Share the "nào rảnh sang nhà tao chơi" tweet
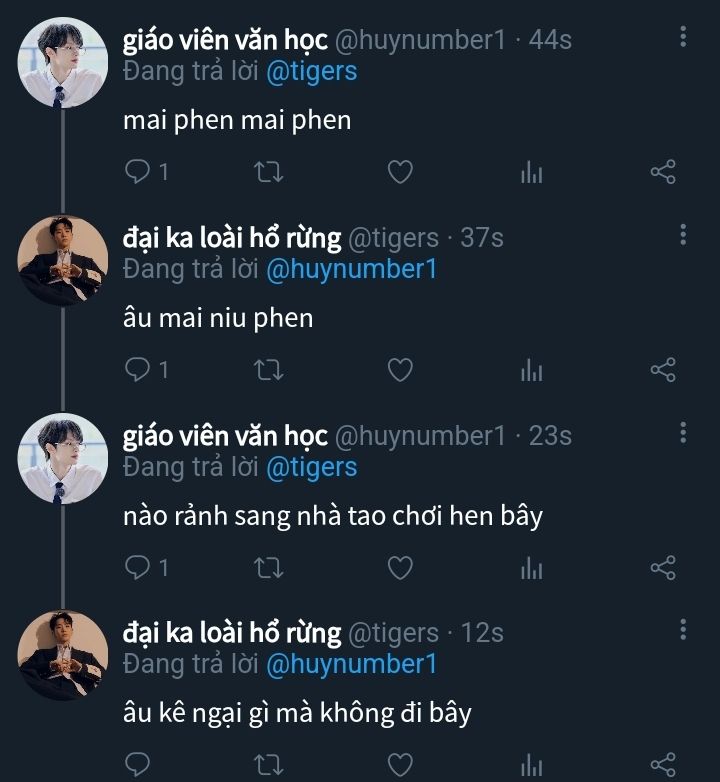The height and width of the screenshot is (782, 720). click(x=663, y=568)
